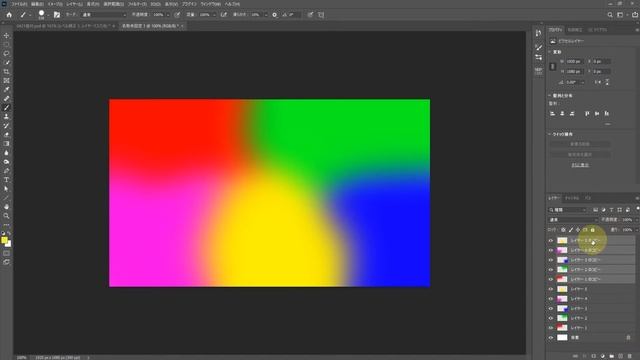Click the Home icon in options bar
This screenshot has height=360, width=640.
[x=9, y=15]
